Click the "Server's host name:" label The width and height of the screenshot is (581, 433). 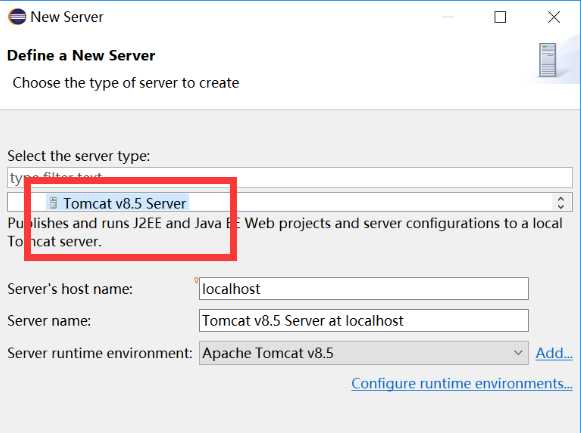[70, 289]
